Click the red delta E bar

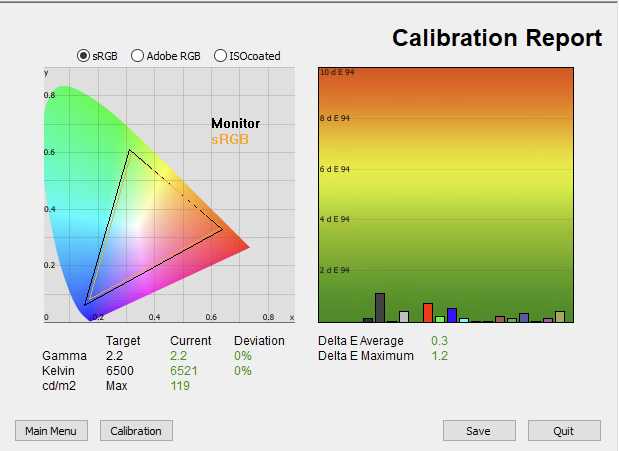click(428, 313)
